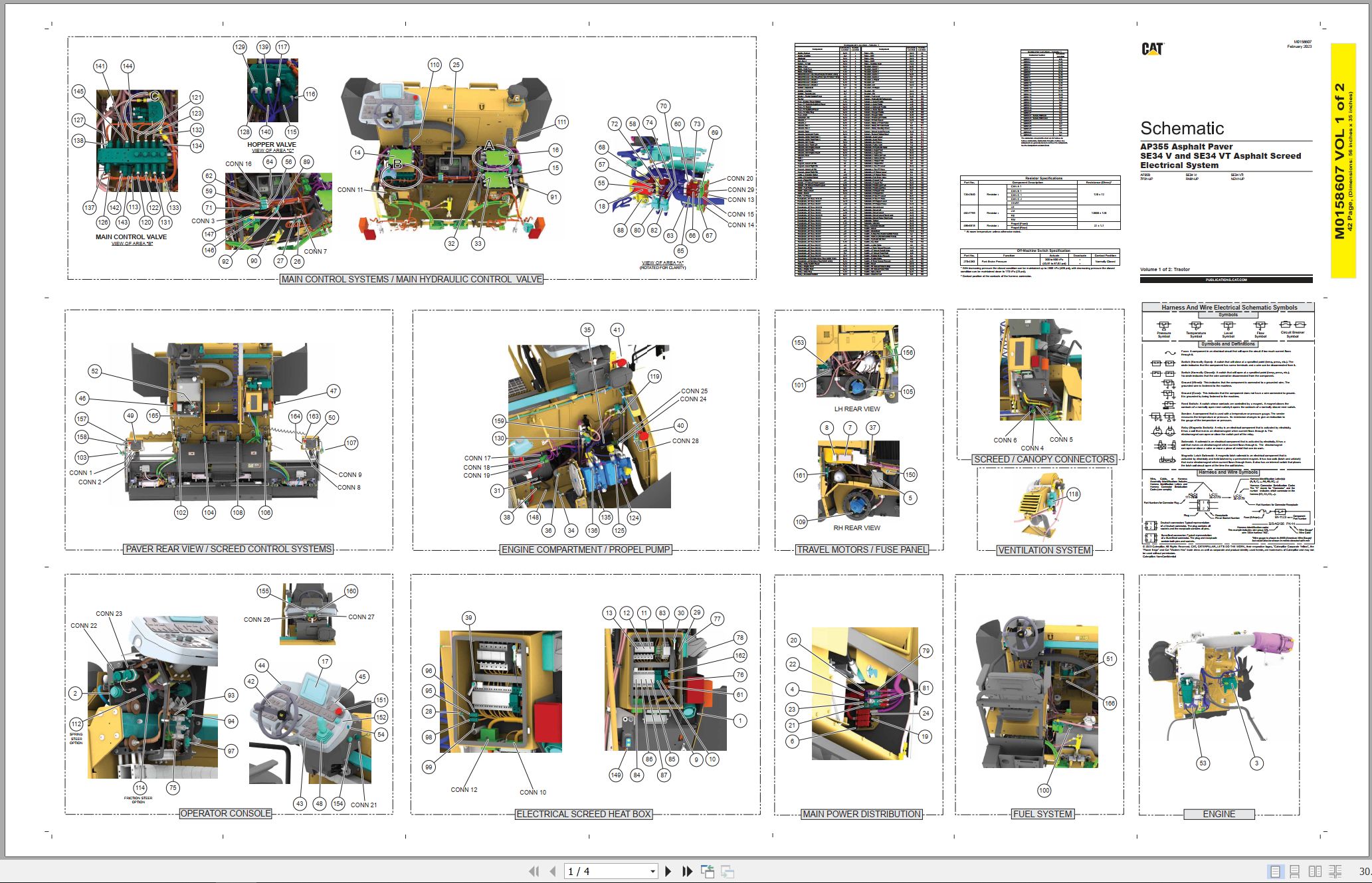Select the VENTILATION SYSTEM label
The width and height of the screenshot is (1372, 883).
[x=1044, y=550]
